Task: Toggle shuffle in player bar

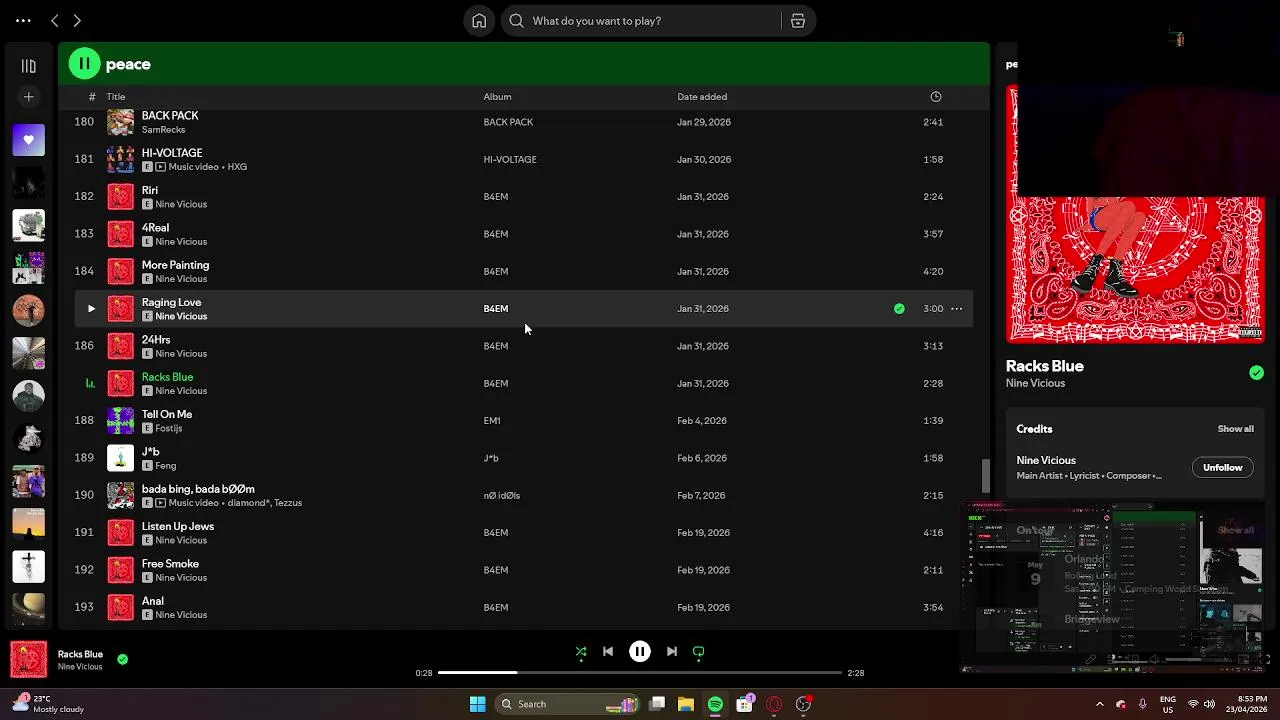Action: tap(581, 652)
